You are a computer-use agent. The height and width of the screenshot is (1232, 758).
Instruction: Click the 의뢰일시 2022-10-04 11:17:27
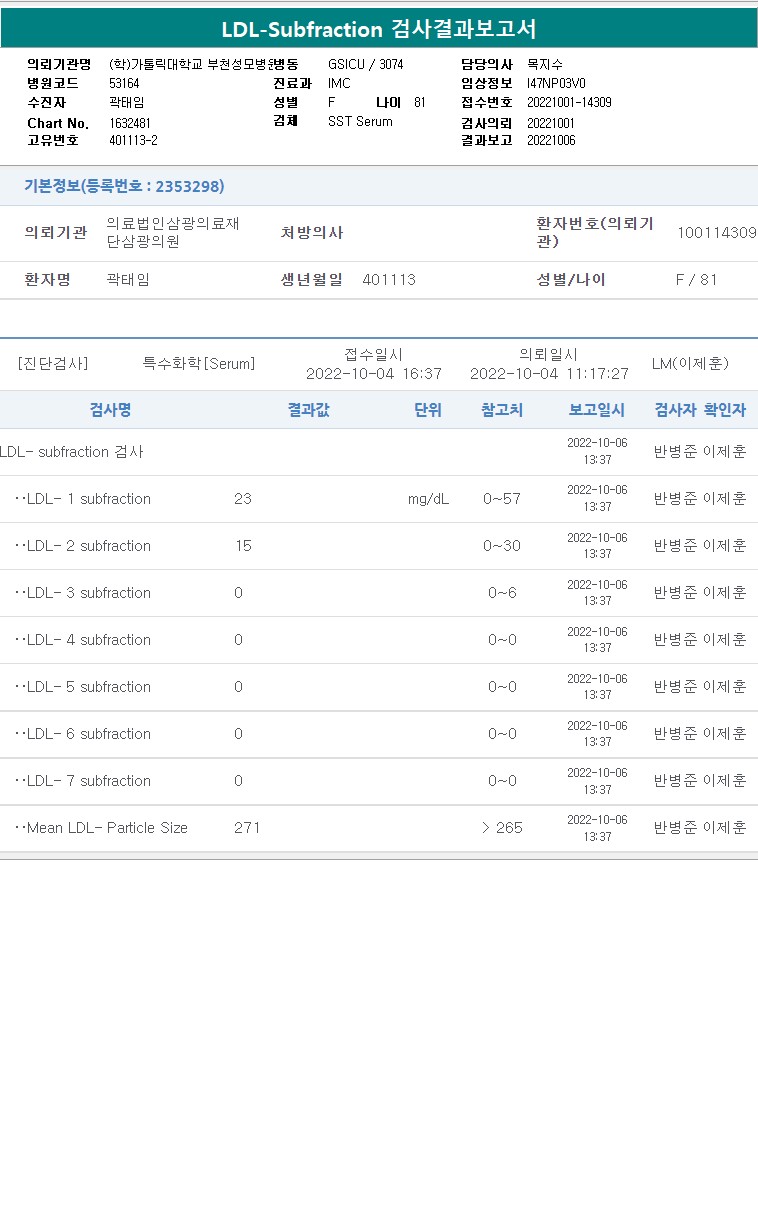coord(549,364)
